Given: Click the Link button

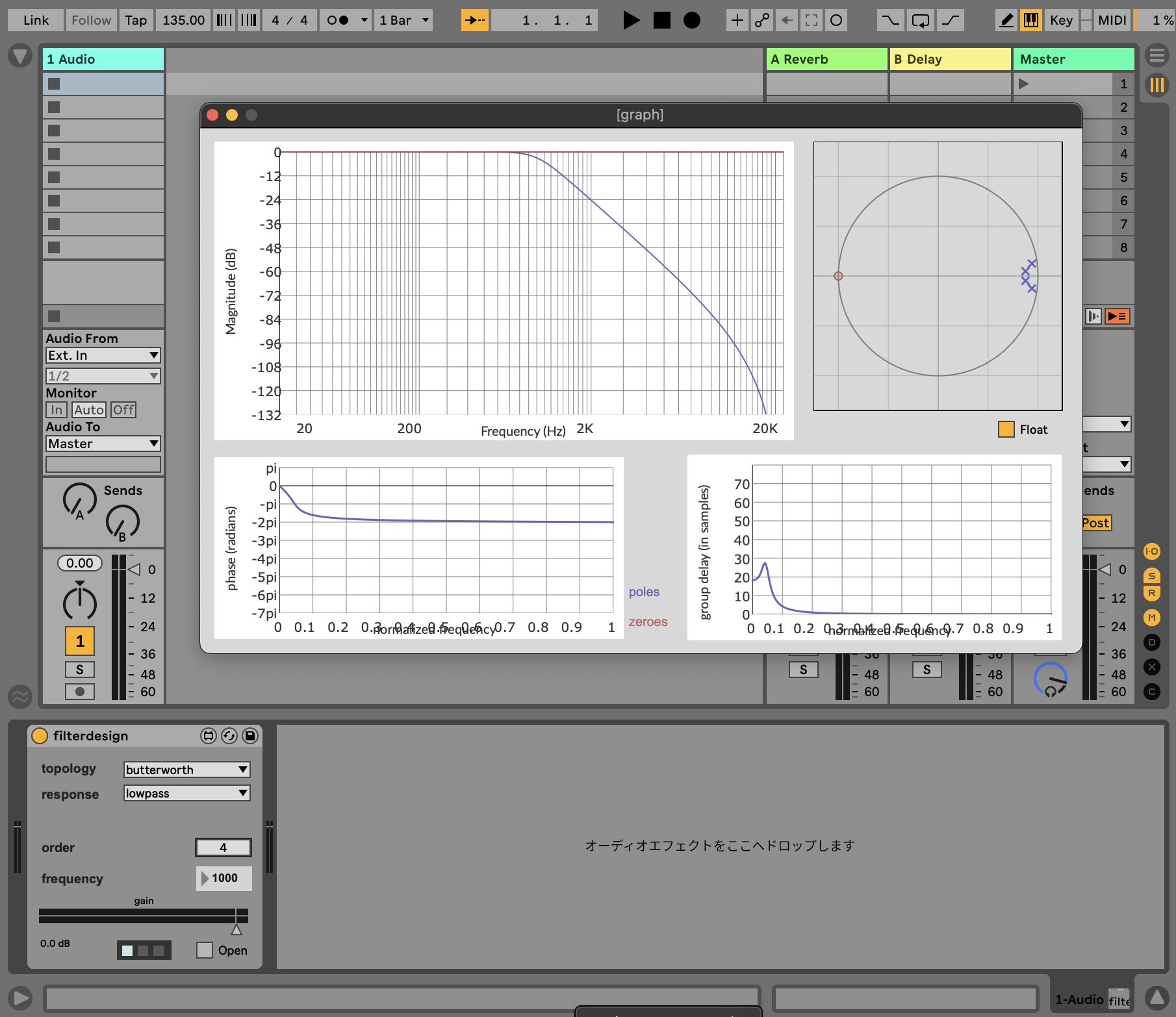Looking at the screenshot, I should 36,20.
